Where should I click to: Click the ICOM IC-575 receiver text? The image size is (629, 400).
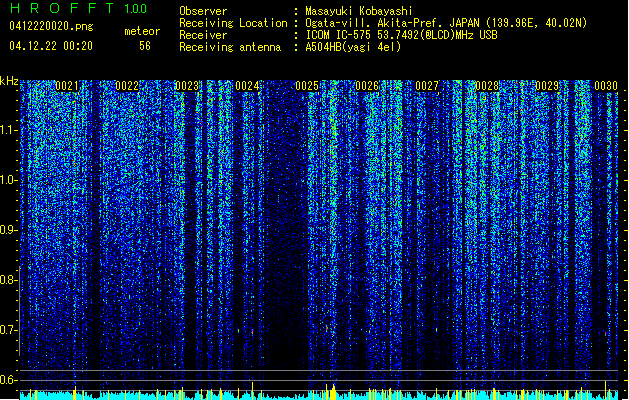(x=401, y=35)
